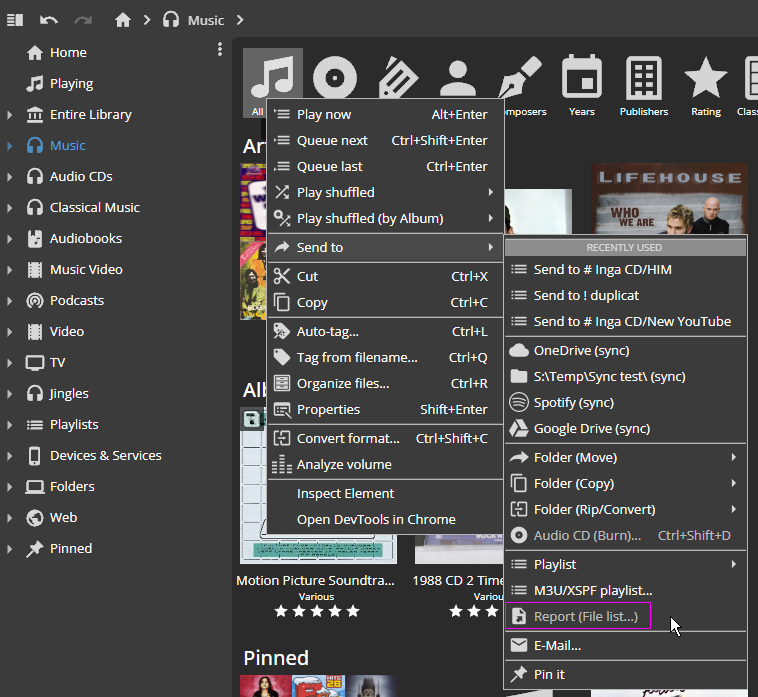Click the Undo arrow icon
758x697 pixels.
49,19
